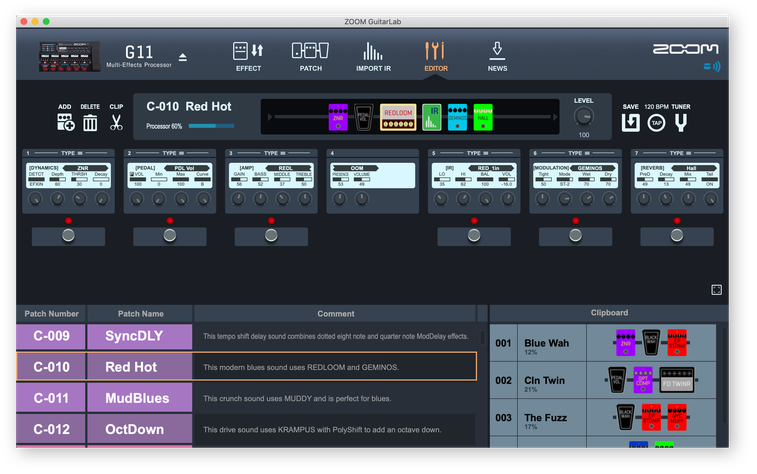
Task: Adjust the PRESENCE knob on slot 4
Action: point(340,198)
